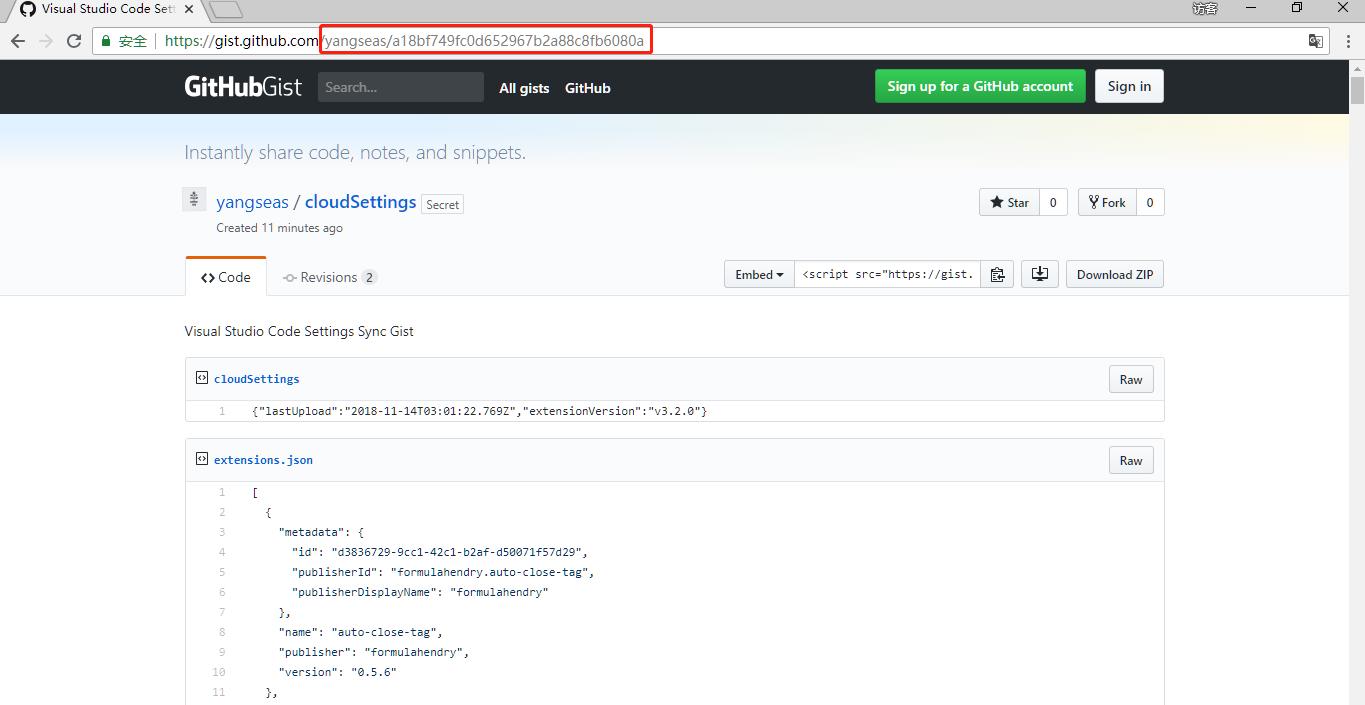Open the Embed dropdown

coord(758,273)
